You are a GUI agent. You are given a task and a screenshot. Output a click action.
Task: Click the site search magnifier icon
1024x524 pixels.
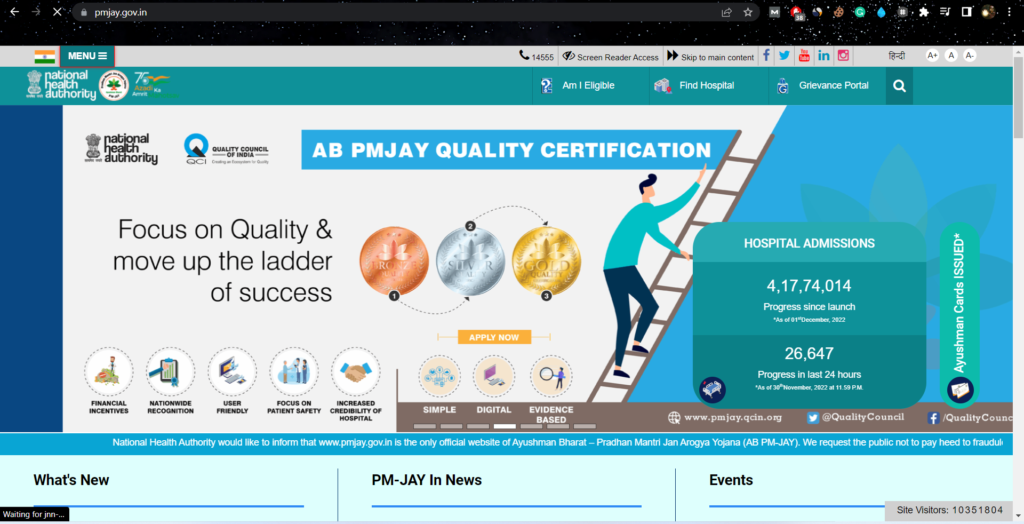click(x=899, y=86)
